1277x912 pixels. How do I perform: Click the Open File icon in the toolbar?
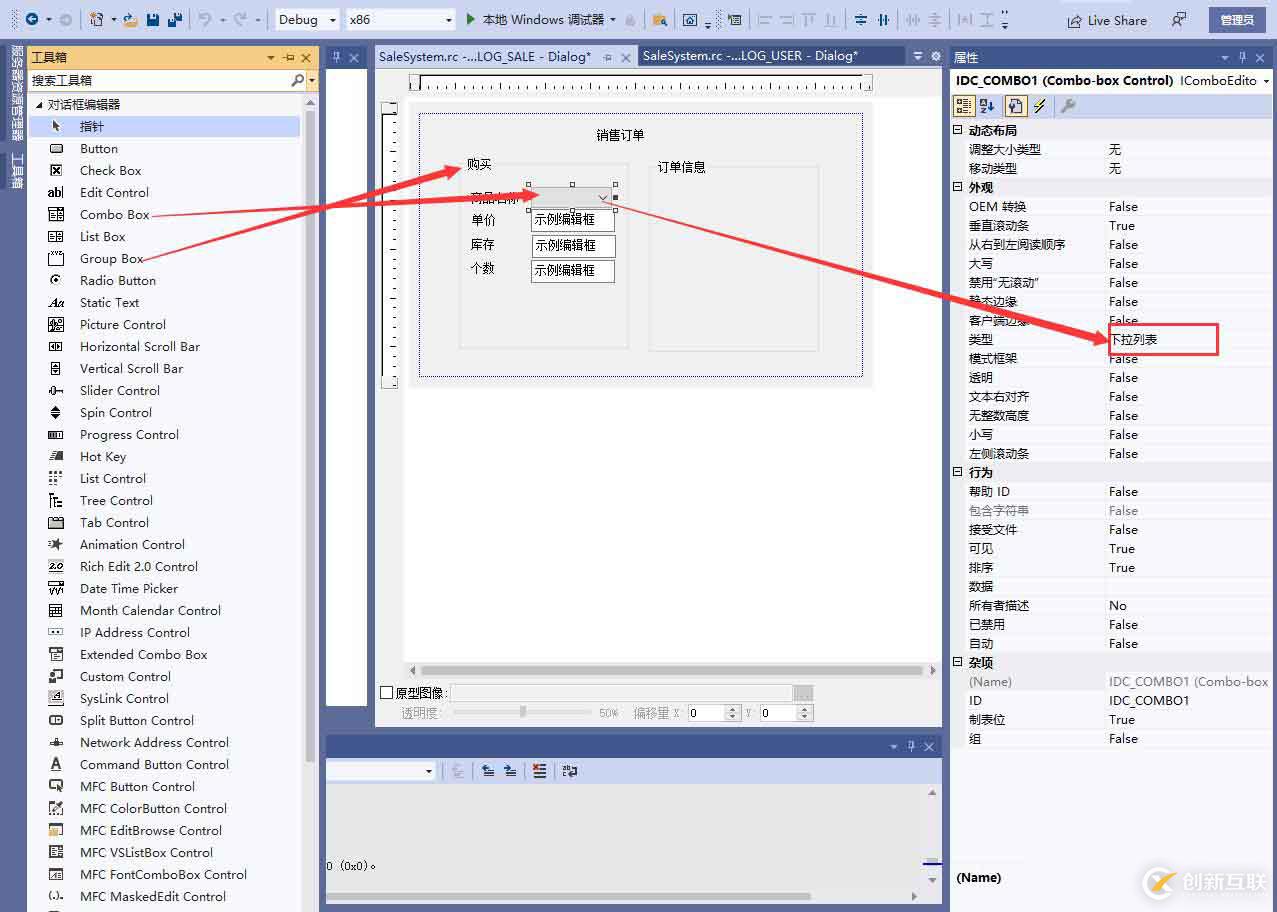(131, 19)
